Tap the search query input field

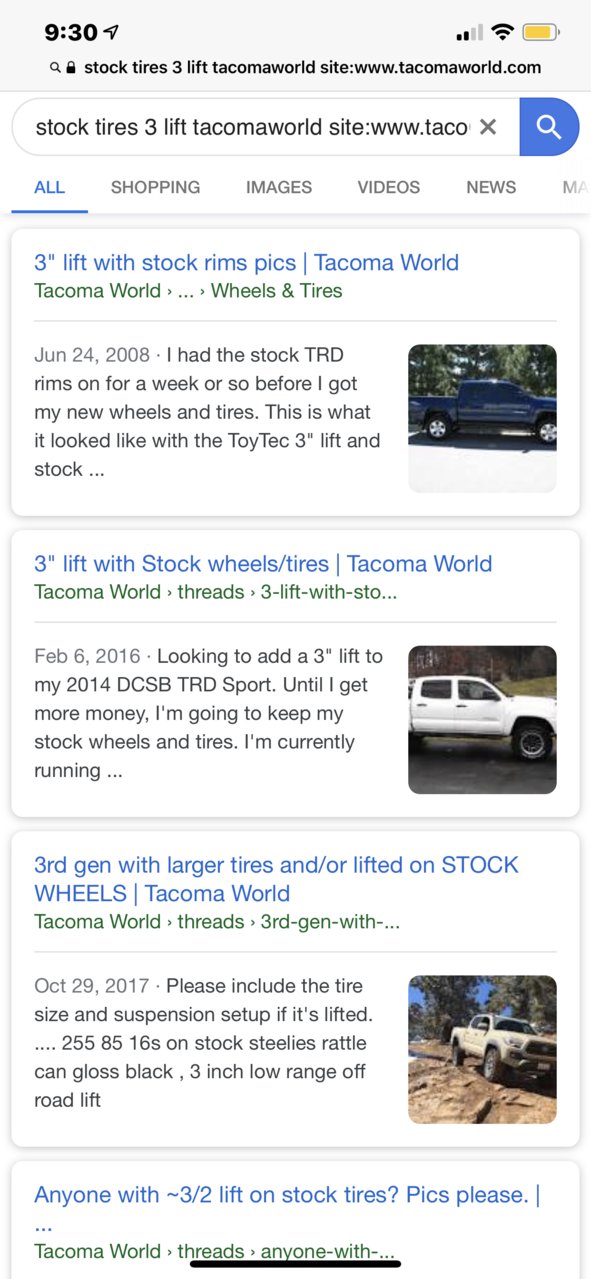point(252,127)
